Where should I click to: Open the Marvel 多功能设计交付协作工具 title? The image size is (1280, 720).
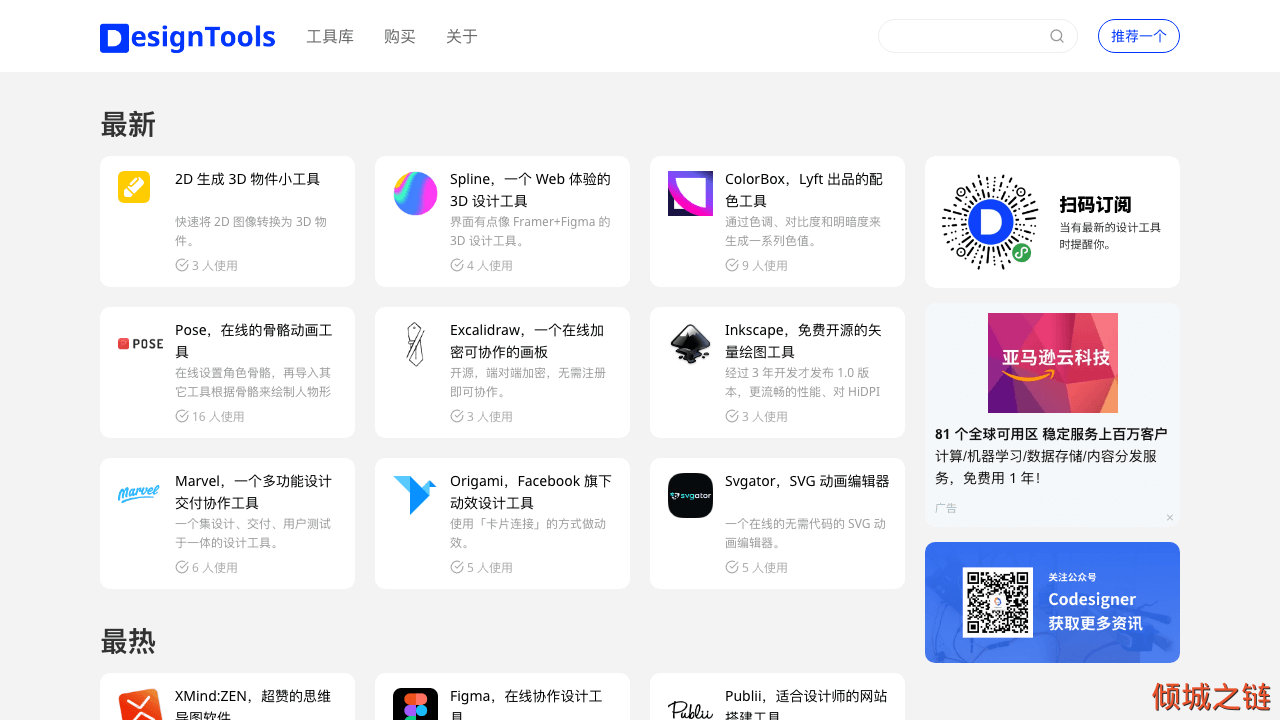[x=253, y=492]
